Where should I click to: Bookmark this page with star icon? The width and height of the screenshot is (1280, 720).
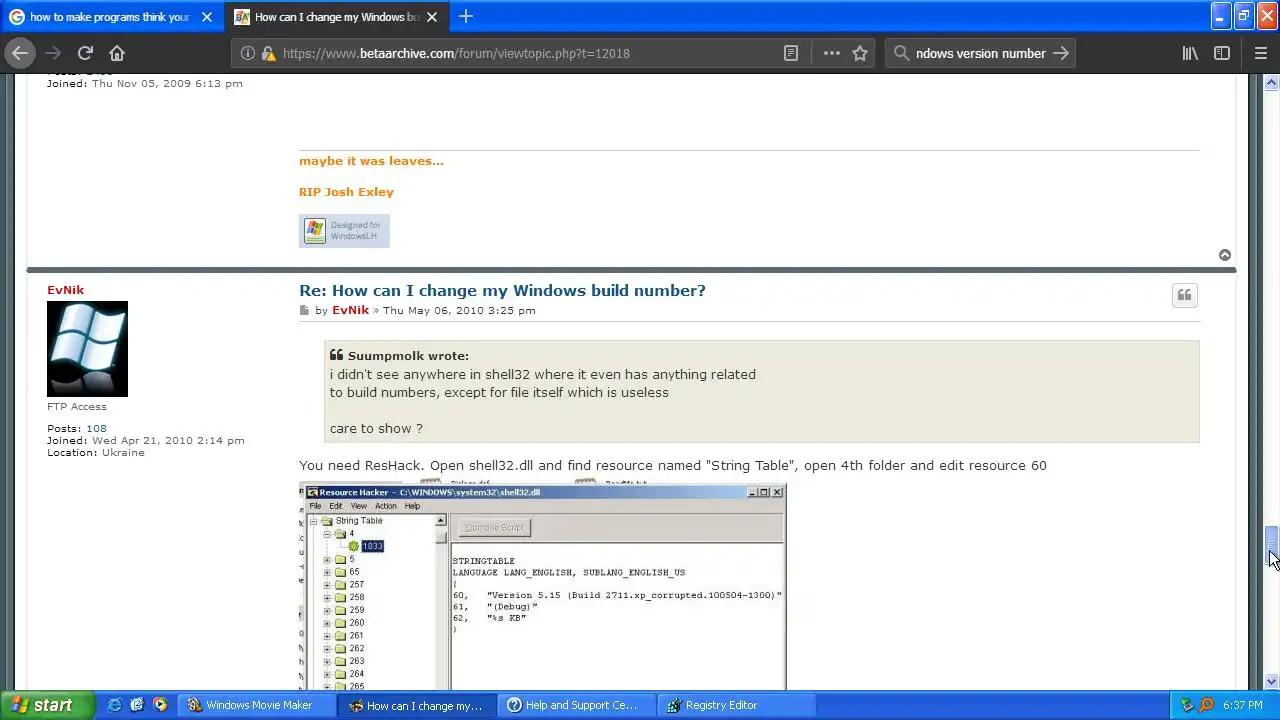click(x=860, y=53)
